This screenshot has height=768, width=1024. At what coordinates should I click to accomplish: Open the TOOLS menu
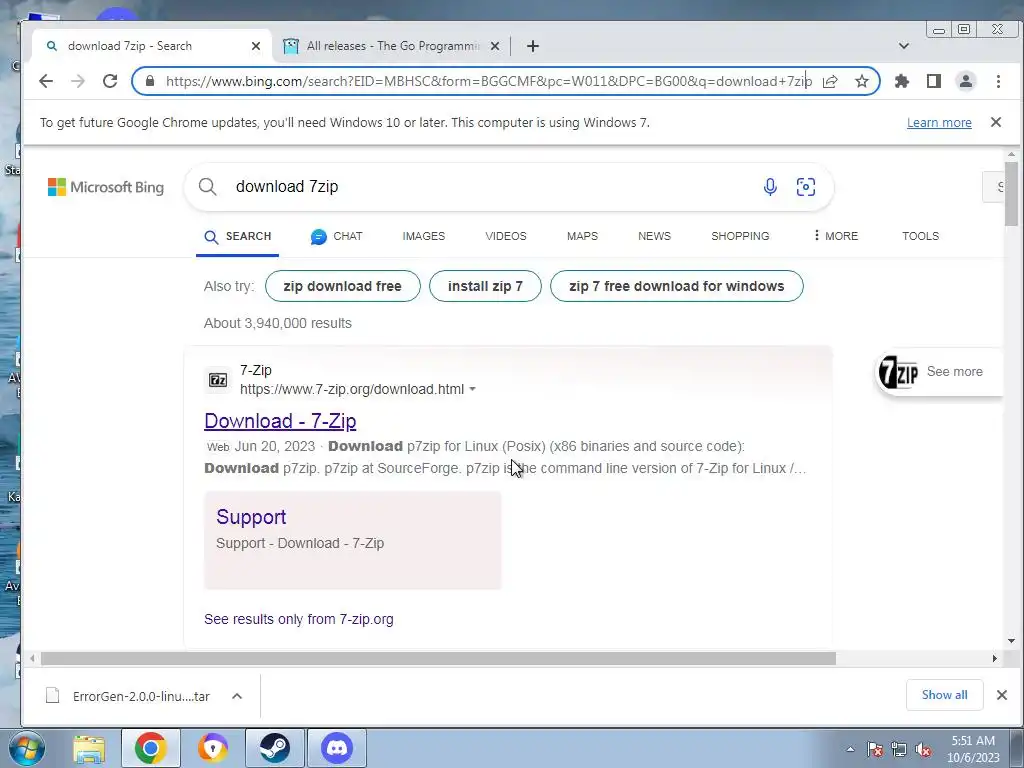coord(921,236)
